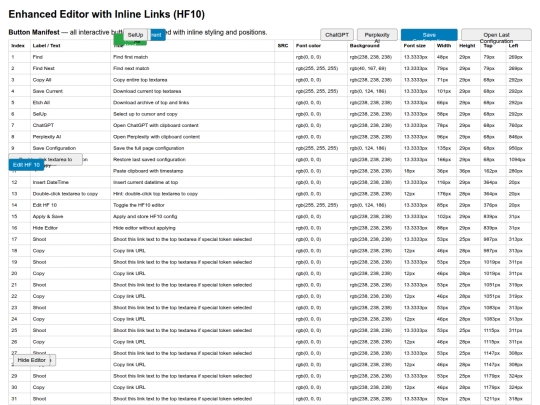Open Perplexity AI via the top button

click(x=377, y=35)
